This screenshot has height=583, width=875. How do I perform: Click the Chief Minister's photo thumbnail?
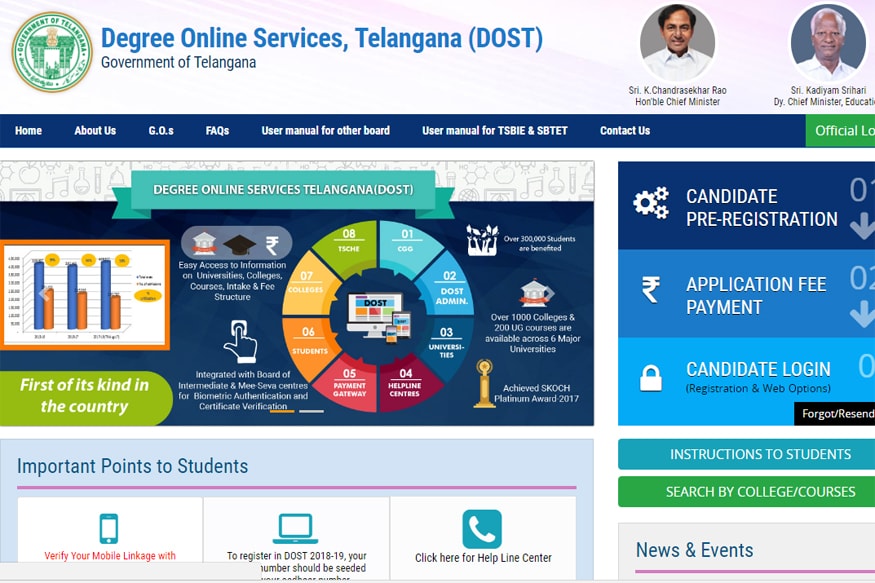[x=677, y=42]
